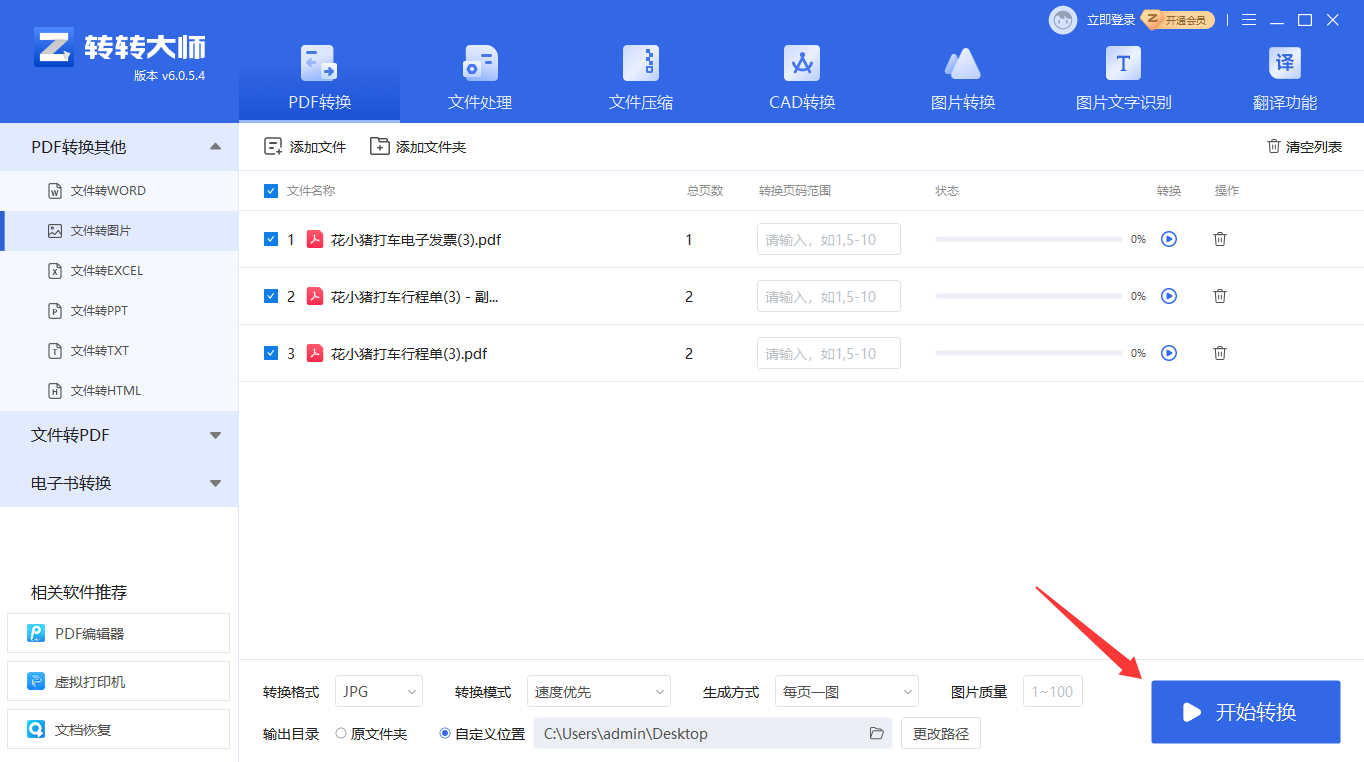Click 清空列表 to clear list
The height and width of the screenshot is (762, 1364).
1304,147
